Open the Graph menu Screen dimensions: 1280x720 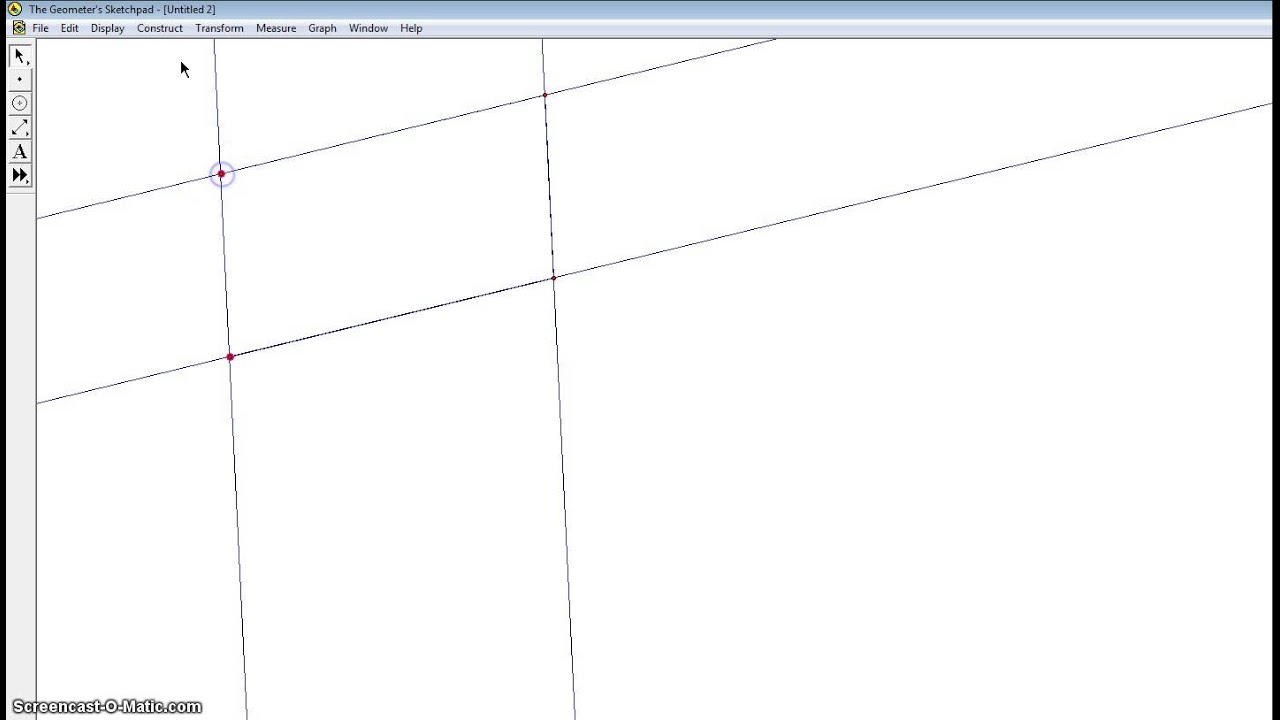click(322, 28)
